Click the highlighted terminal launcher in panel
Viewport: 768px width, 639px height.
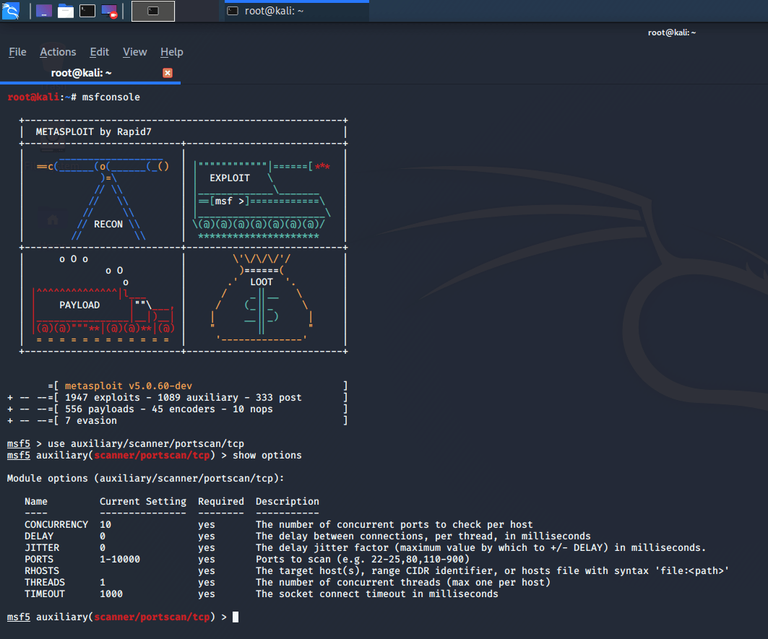[x=153, y=11]
